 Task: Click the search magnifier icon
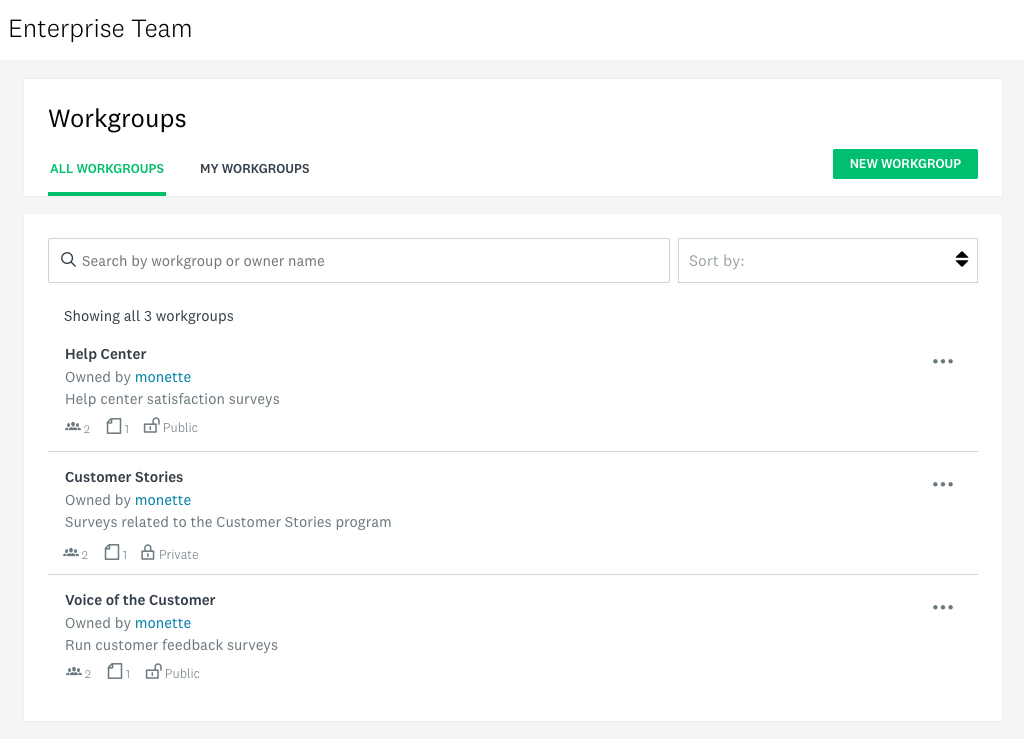tap(68, 260)
